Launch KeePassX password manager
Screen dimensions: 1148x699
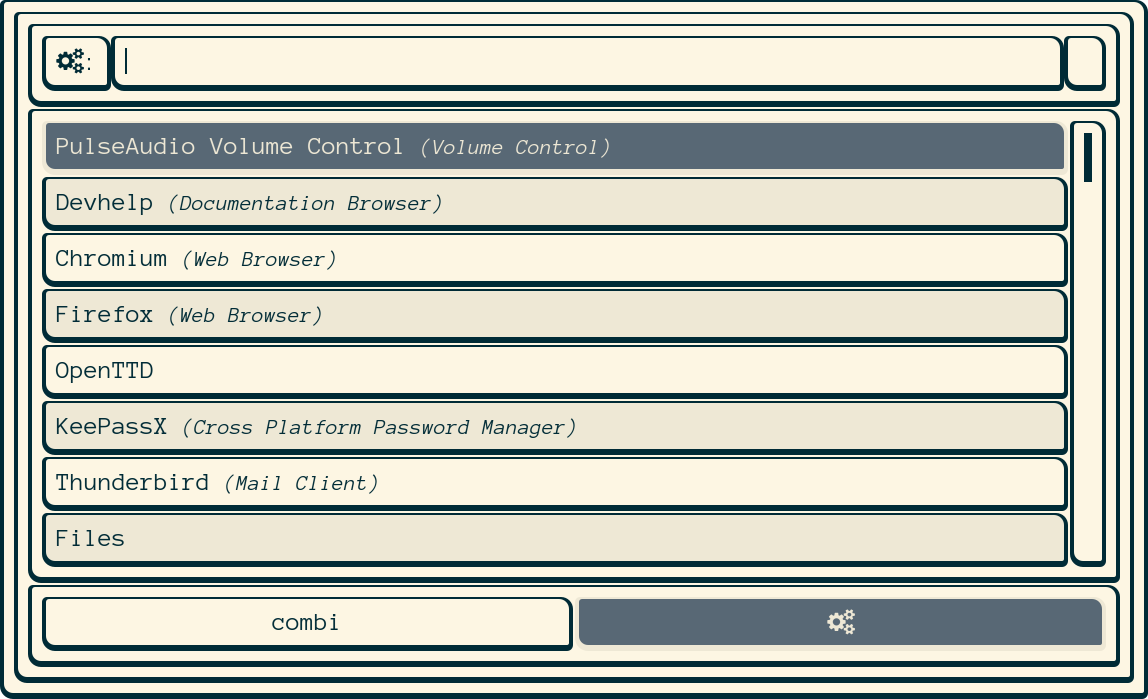(x=111, y=427)
